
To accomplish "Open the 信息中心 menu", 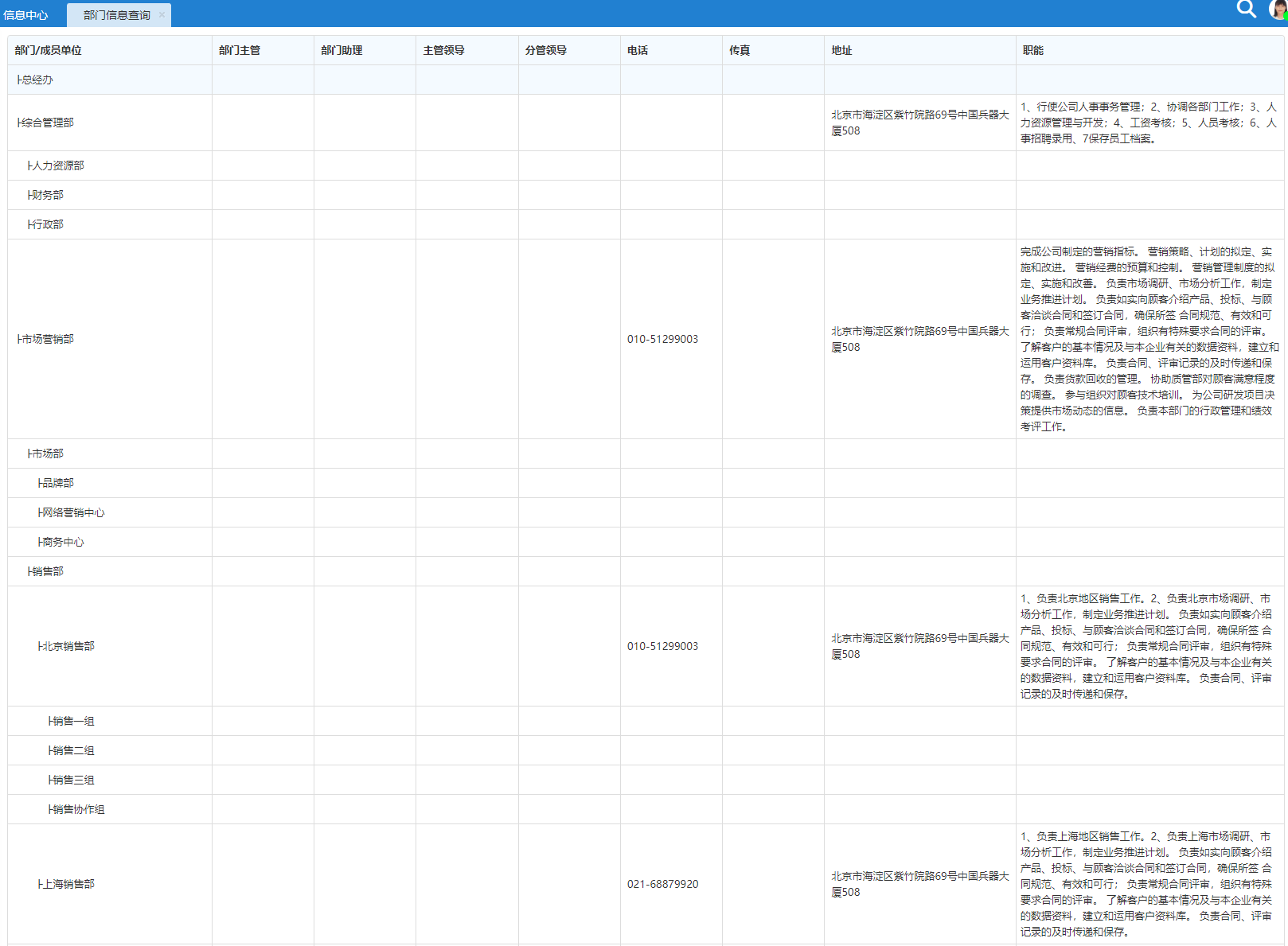I will click(25, 15).
